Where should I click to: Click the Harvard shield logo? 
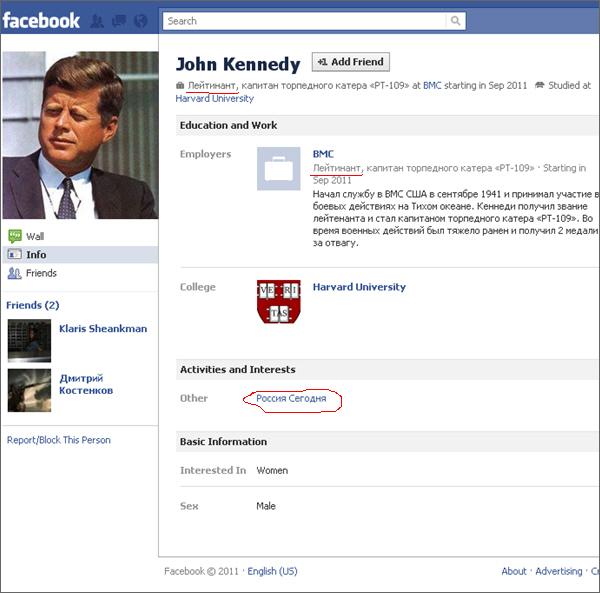coord(279,301)
